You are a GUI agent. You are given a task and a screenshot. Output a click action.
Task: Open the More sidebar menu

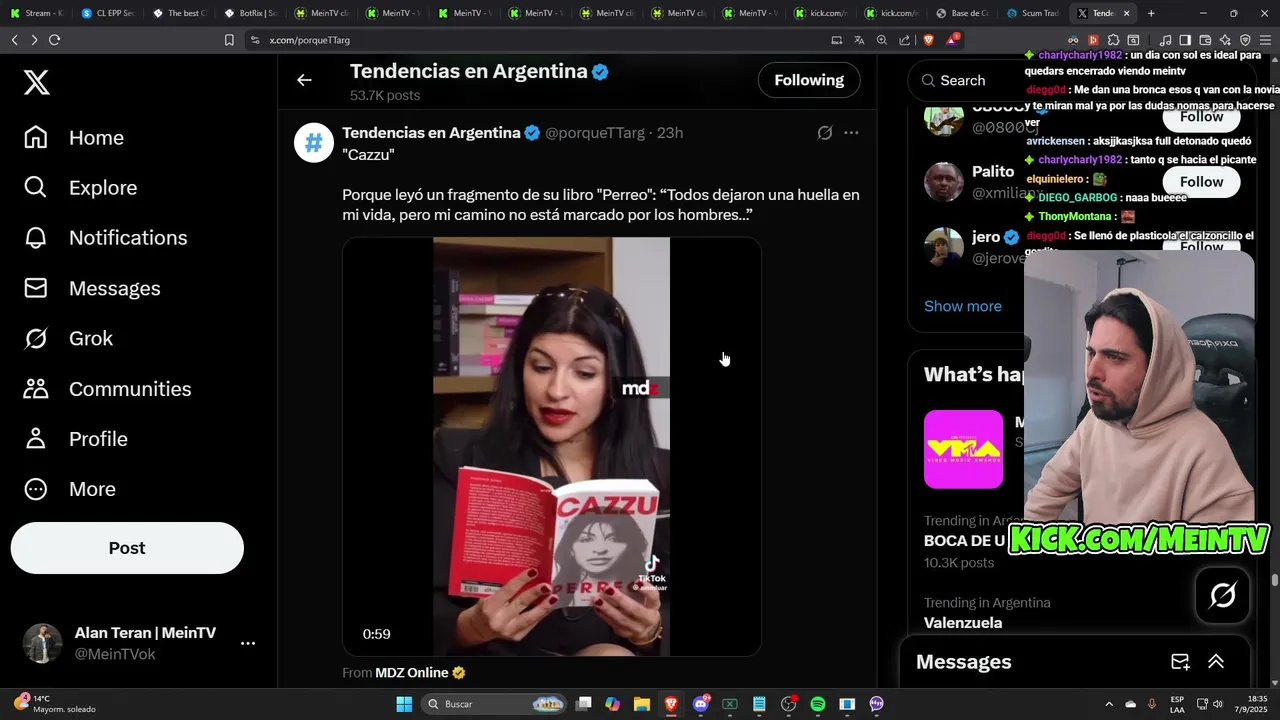pyautogui.click(x=70, y=489)
